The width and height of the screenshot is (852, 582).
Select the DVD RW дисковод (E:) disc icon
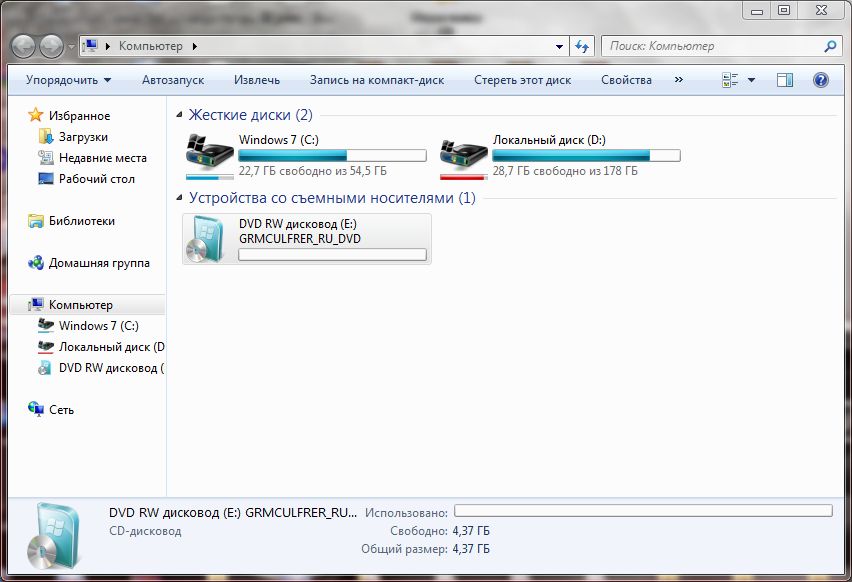(206, 239)
